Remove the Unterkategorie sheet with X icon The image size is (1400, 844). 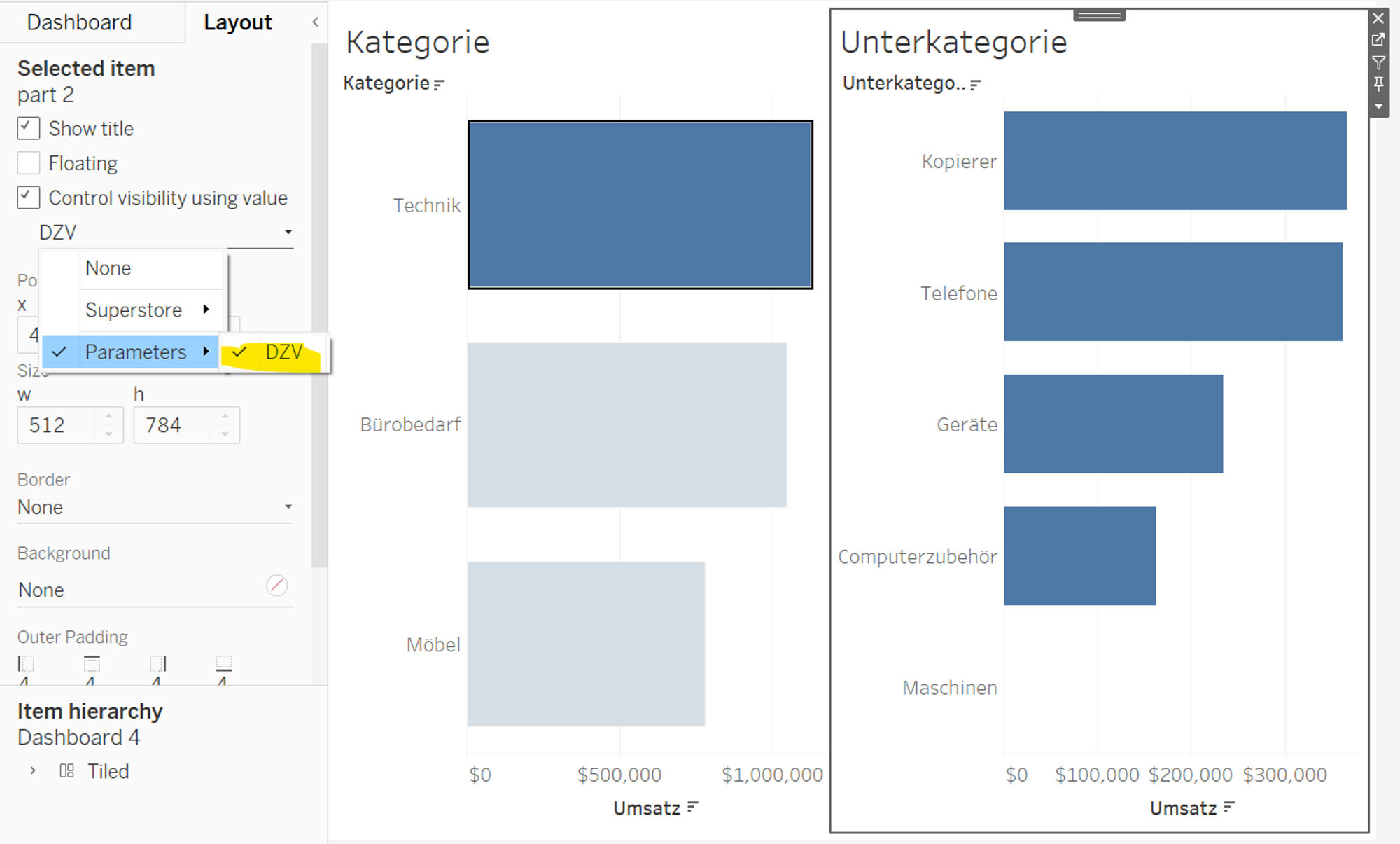point(1378,19)
